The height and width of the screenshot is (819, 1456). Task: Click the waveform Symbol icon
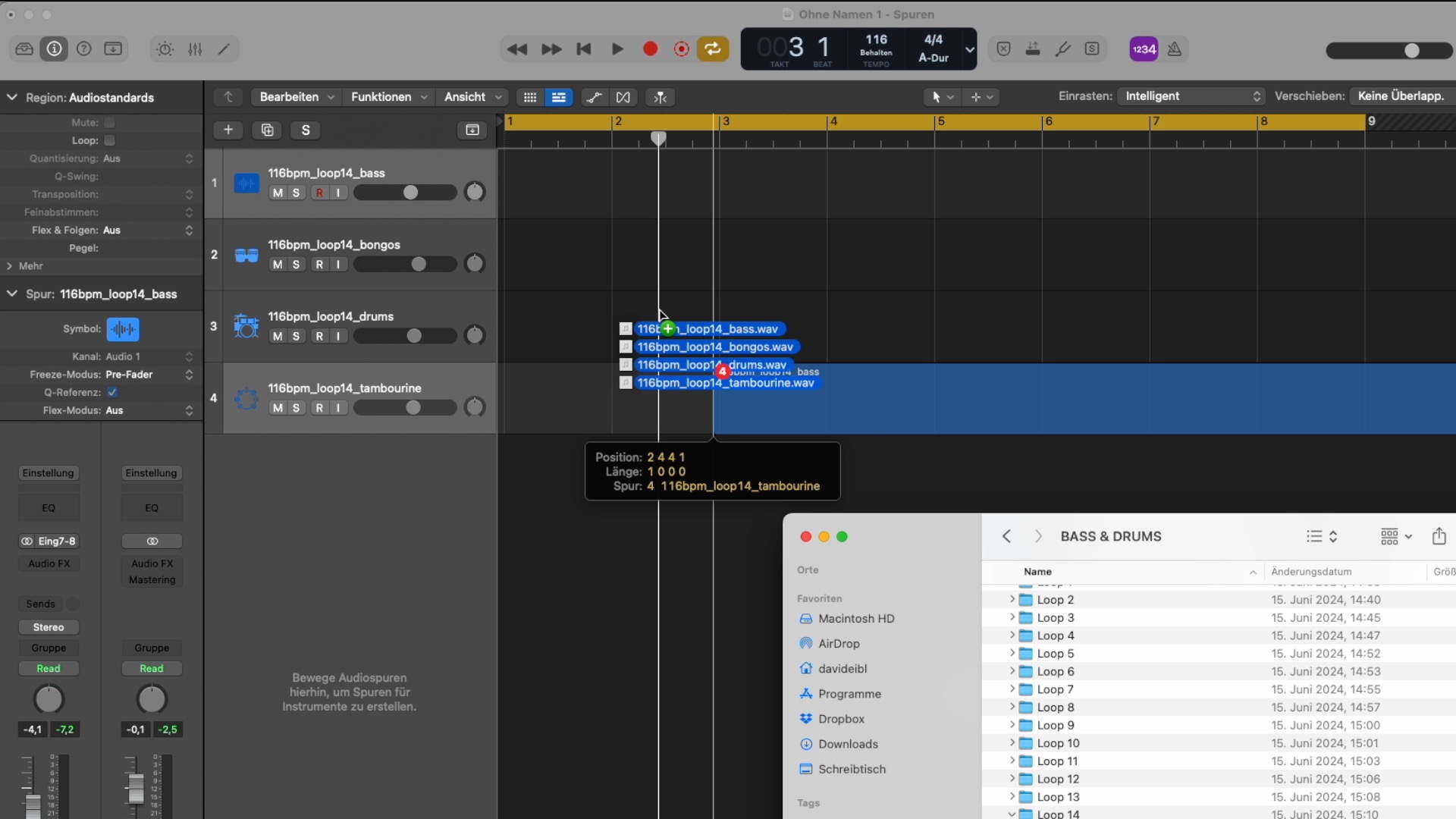click(123, 329)
